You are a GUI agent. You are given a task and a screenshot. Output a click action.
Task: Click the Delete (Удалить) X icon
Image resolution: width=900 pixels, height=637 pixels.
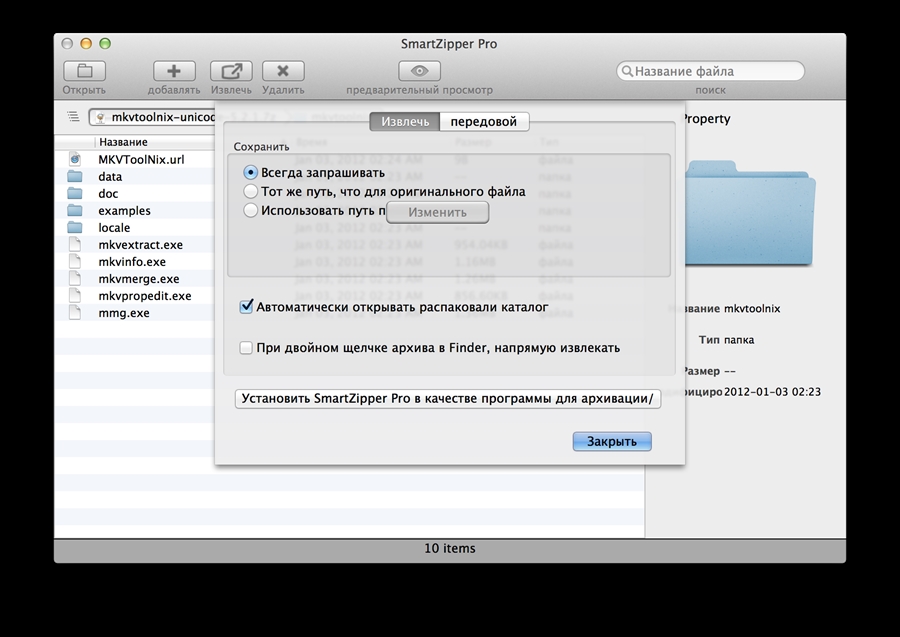283,71
